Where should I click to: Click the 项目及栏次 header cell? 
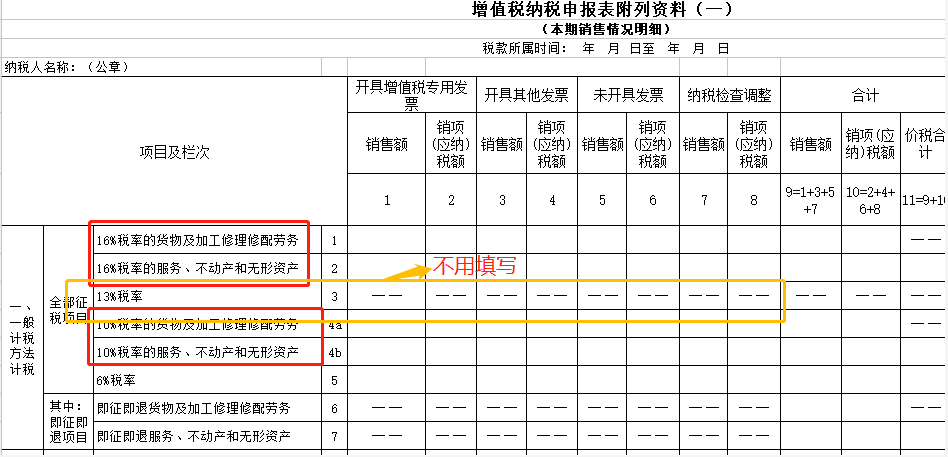(x=174, y=152)
